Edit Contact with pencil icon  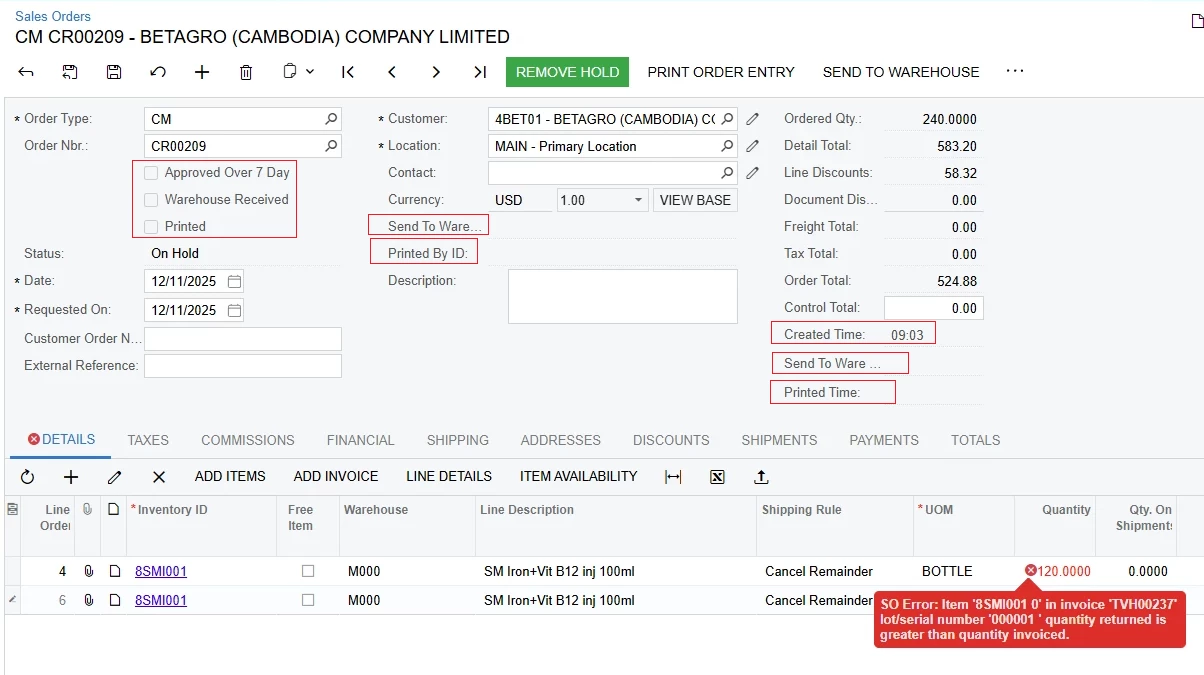click(753, 173)
